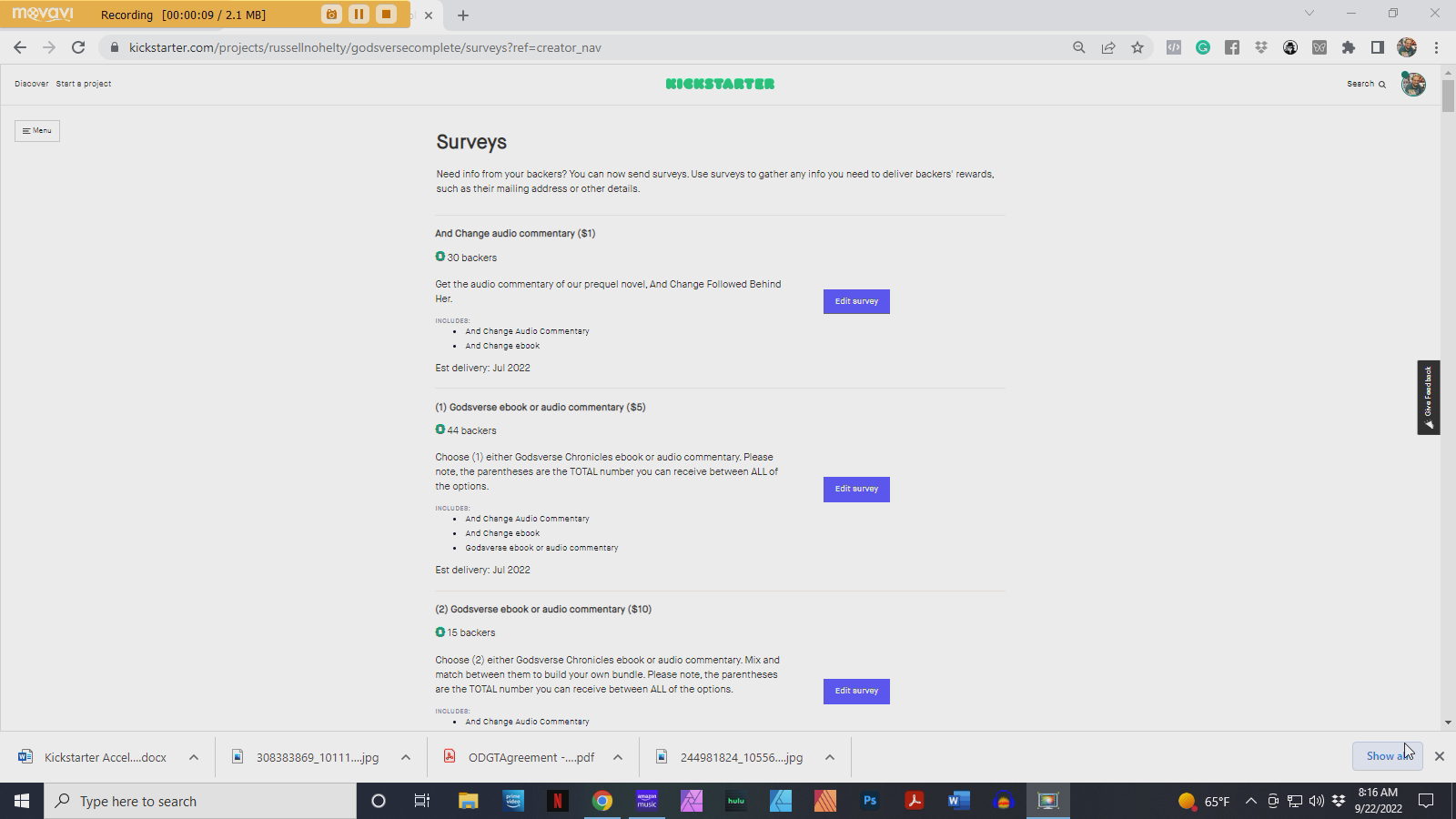The height and width of the screenshot is (819, 1456).
Task: Launch Photoshop from the taskbar
Action: coord(869,801)
